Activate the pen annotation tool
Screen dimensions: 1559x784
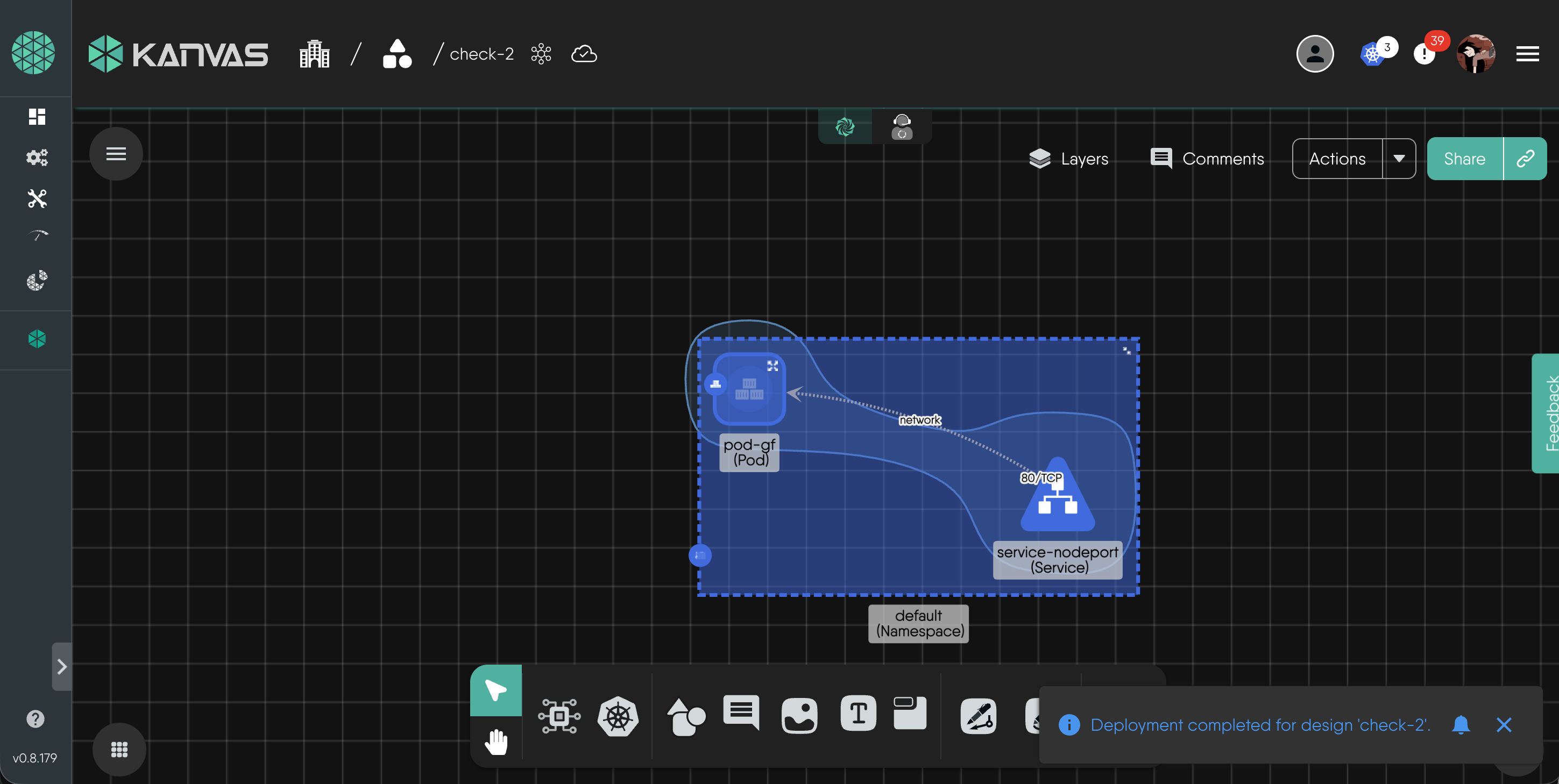click(x=978, y=717)
